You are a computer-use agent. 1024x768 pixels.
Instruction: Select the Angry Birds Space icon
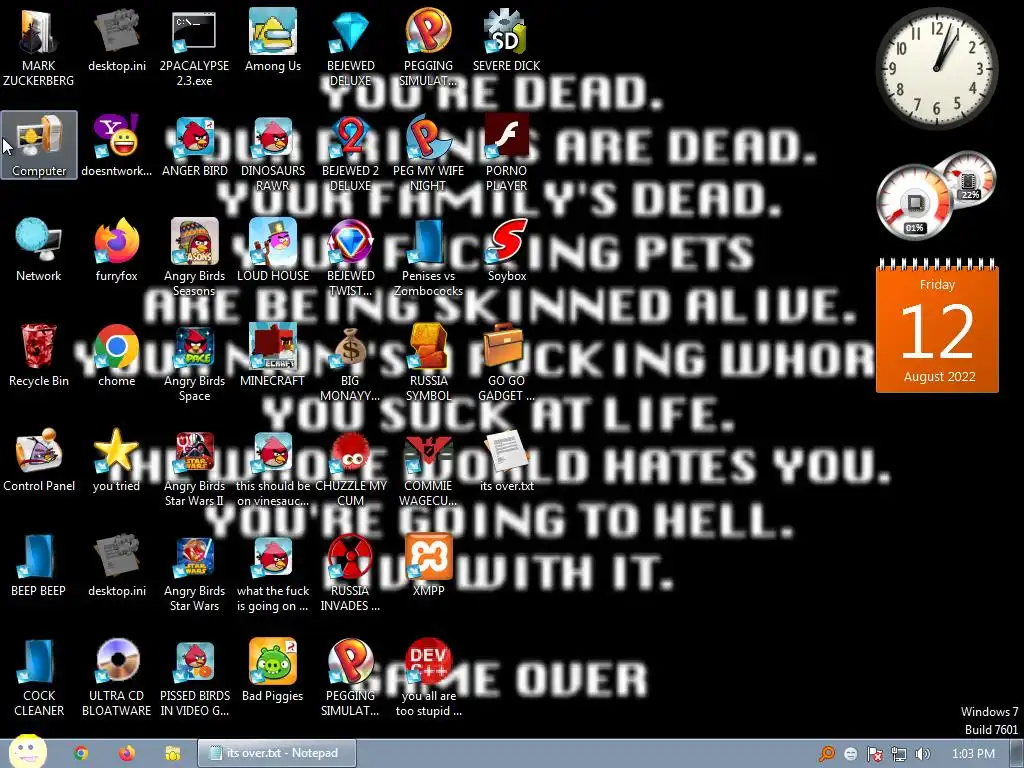point(195,363)
